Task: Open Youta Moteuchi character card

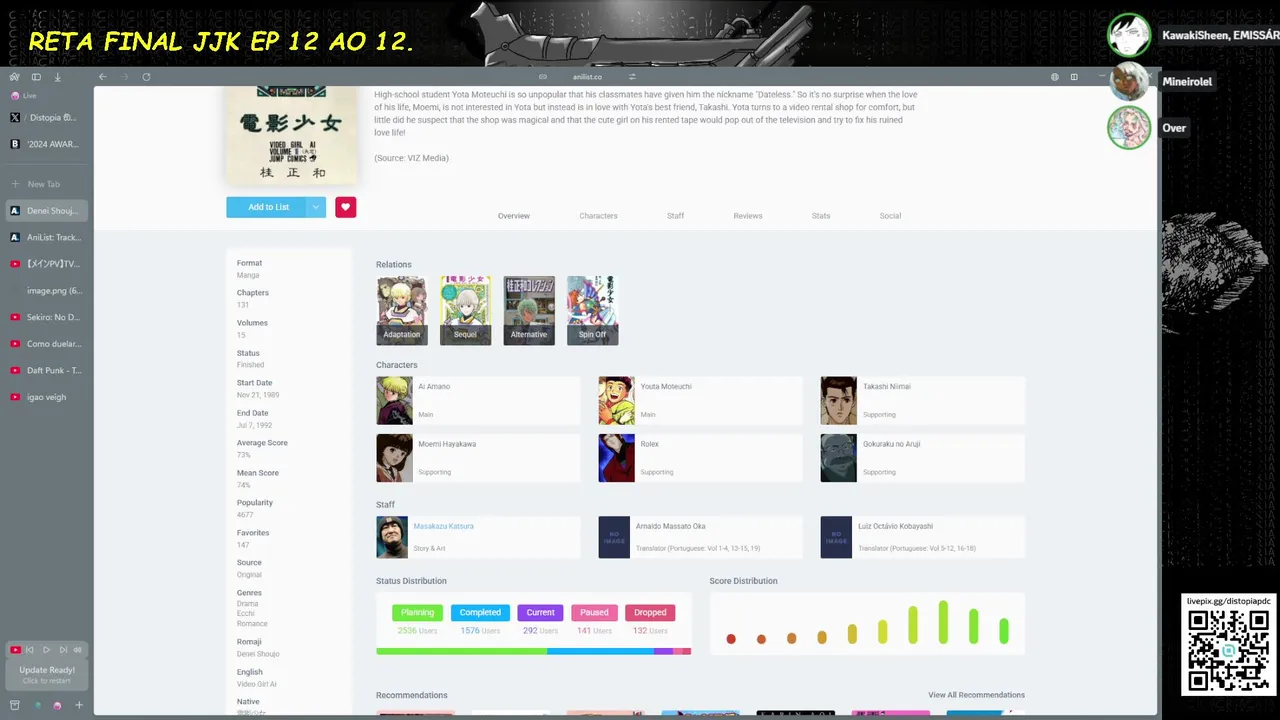Action: 700,400
